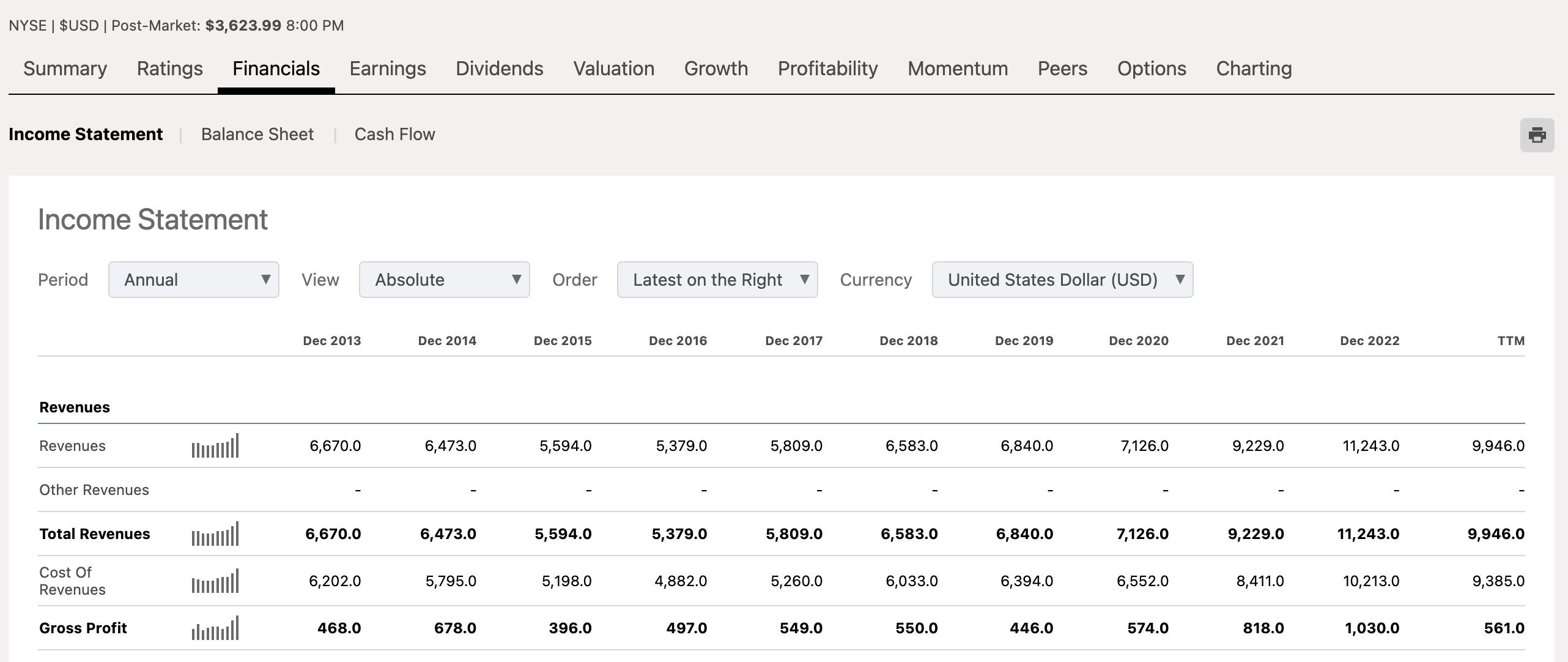
Task: Open the Order Latest on the Right dropdown
Action: point(717,280)
